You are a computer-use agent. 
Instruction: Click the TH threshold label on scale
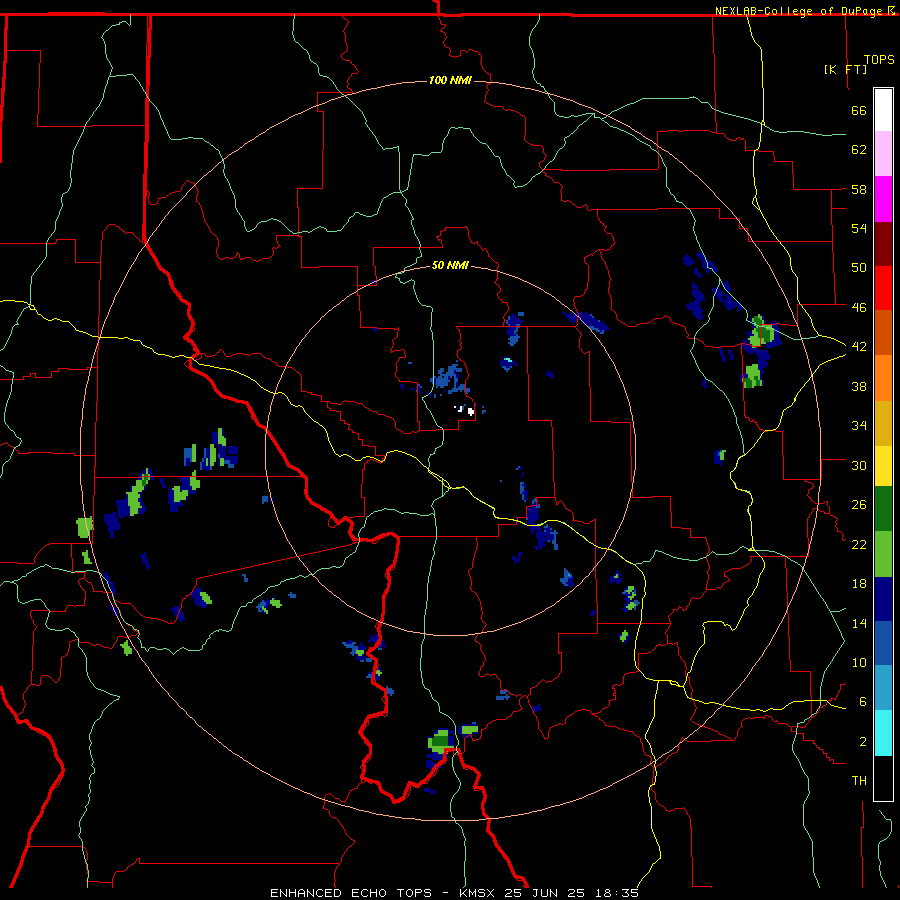[859, 781]
